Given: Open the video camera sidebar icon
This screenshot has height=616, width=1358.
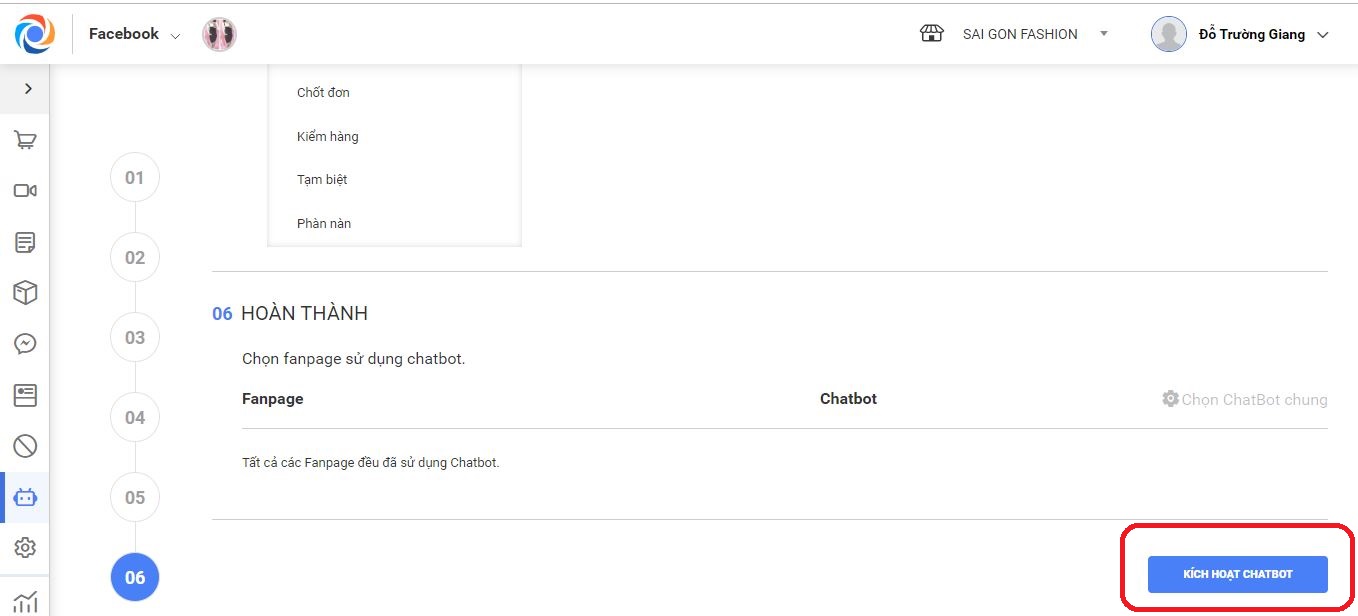Looking at the screenshot, I should 25,190.
